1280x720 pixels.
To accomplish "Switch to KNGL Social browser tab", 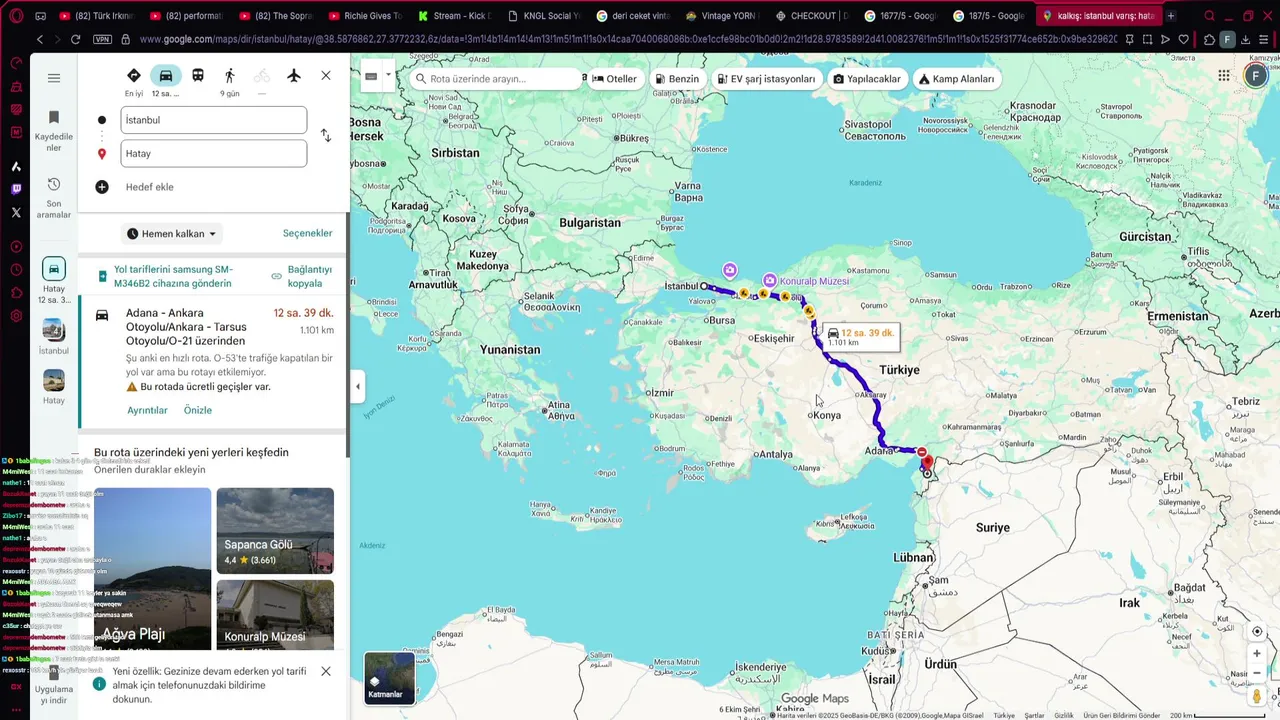I will coord(544,16).
